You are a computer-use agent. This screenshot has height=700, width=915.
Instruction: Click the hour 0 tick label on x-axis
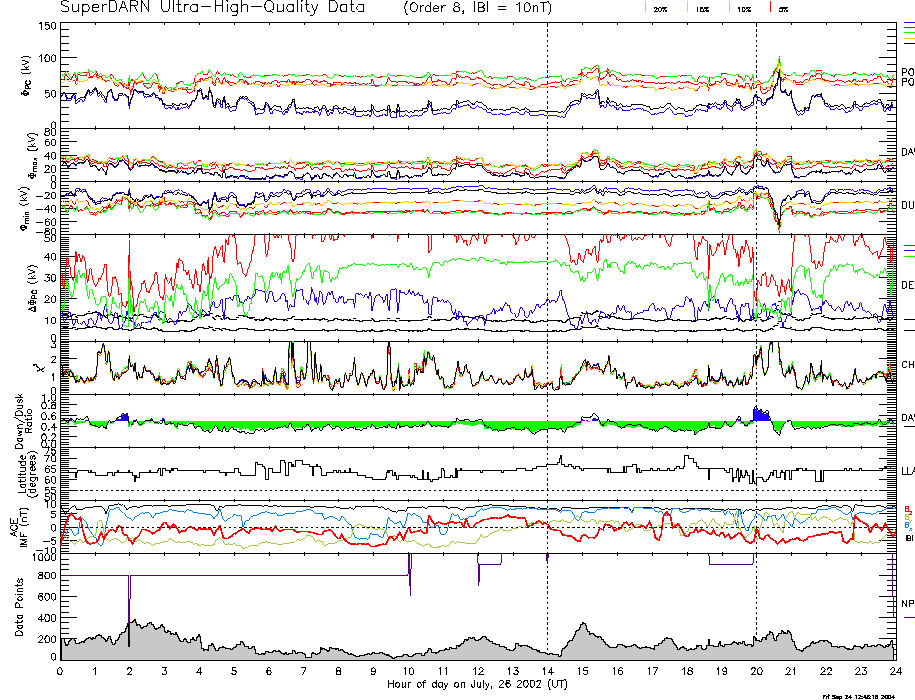(61, 671)
